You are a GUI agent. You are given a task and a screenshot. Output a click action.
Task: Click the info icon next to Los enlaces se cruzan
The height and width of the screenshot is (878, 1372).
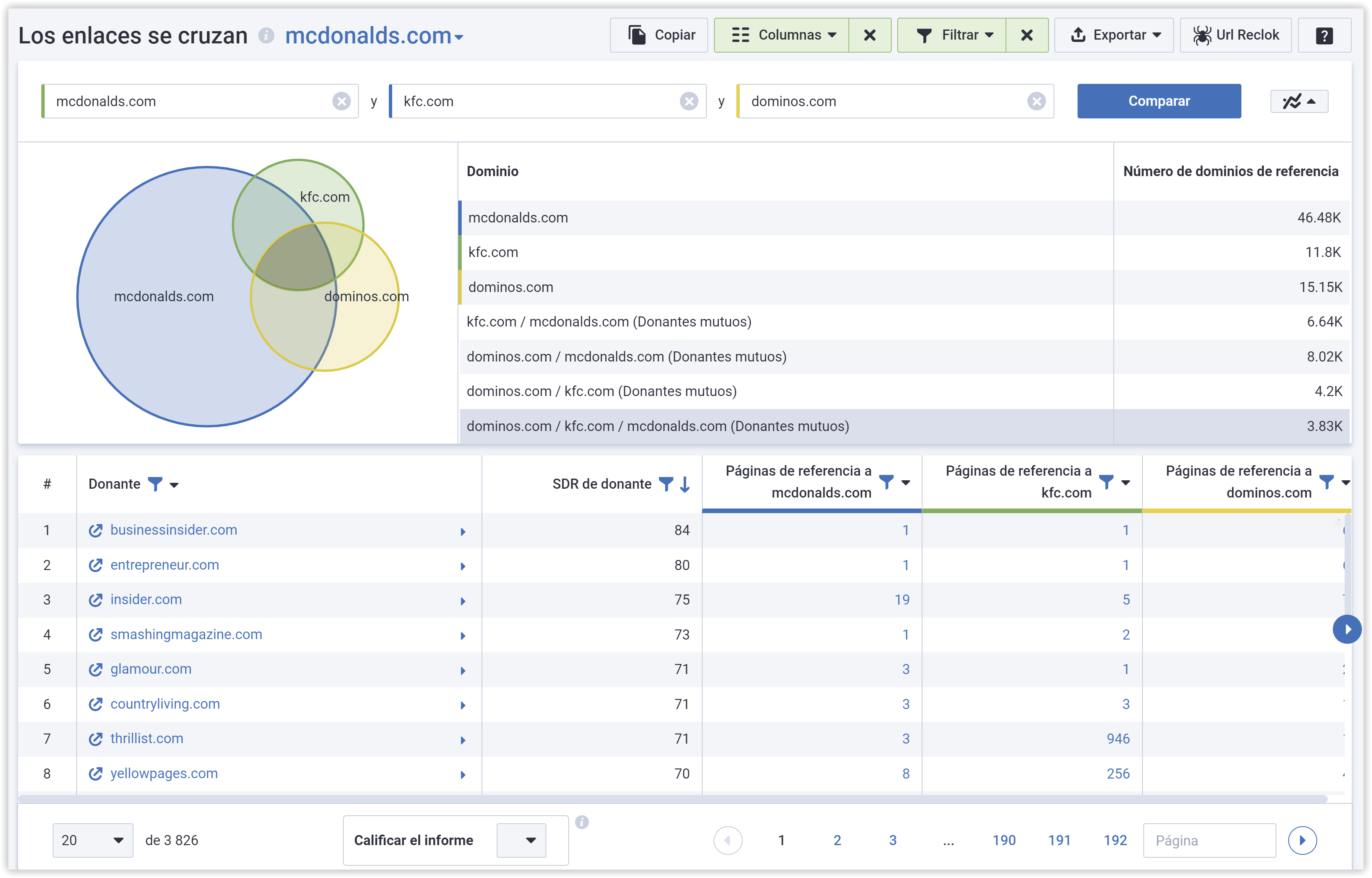pyautogui.click(x=266, y=35)
